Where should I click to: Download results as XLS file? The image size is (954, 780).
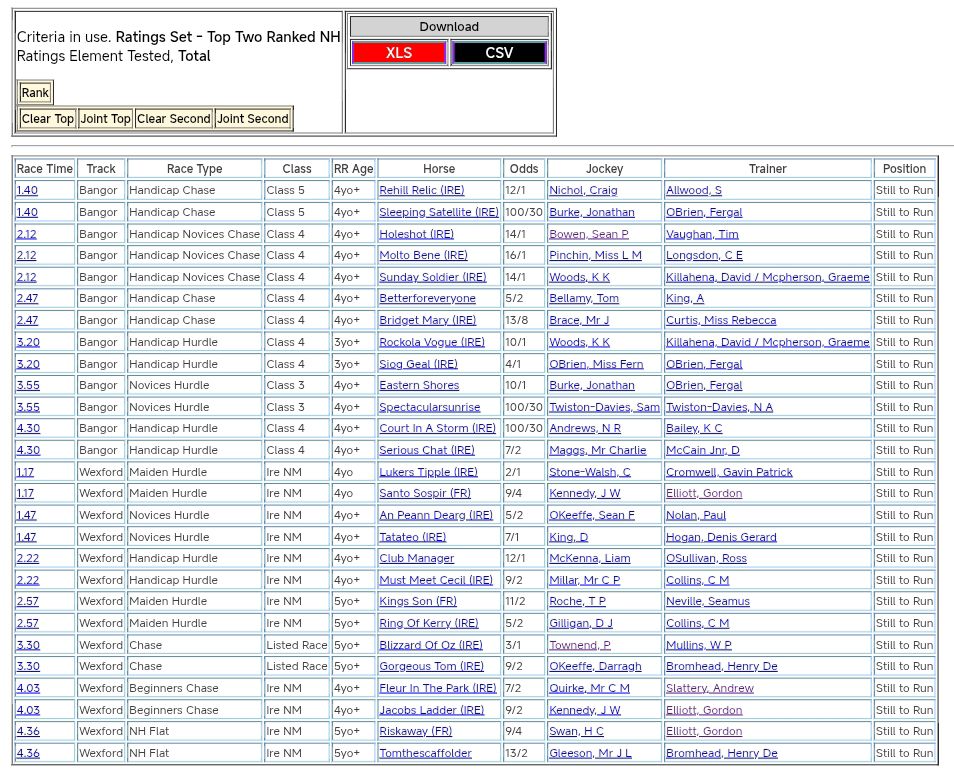[399, 53]
